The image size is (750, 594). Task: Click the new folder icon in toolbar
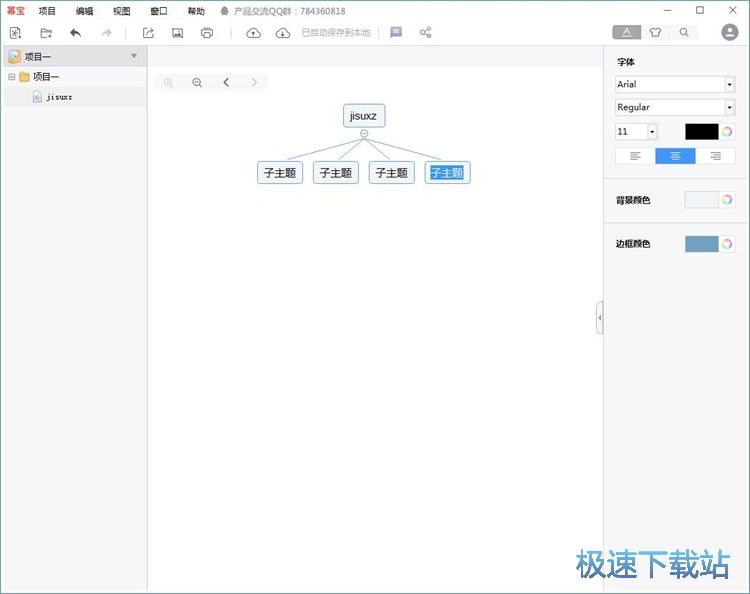[46, 33]
